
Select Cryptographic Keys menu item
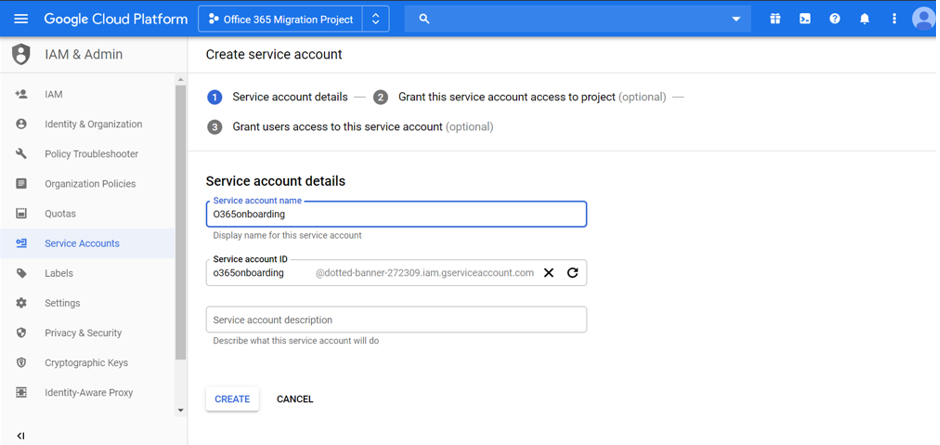pos(86,363)
